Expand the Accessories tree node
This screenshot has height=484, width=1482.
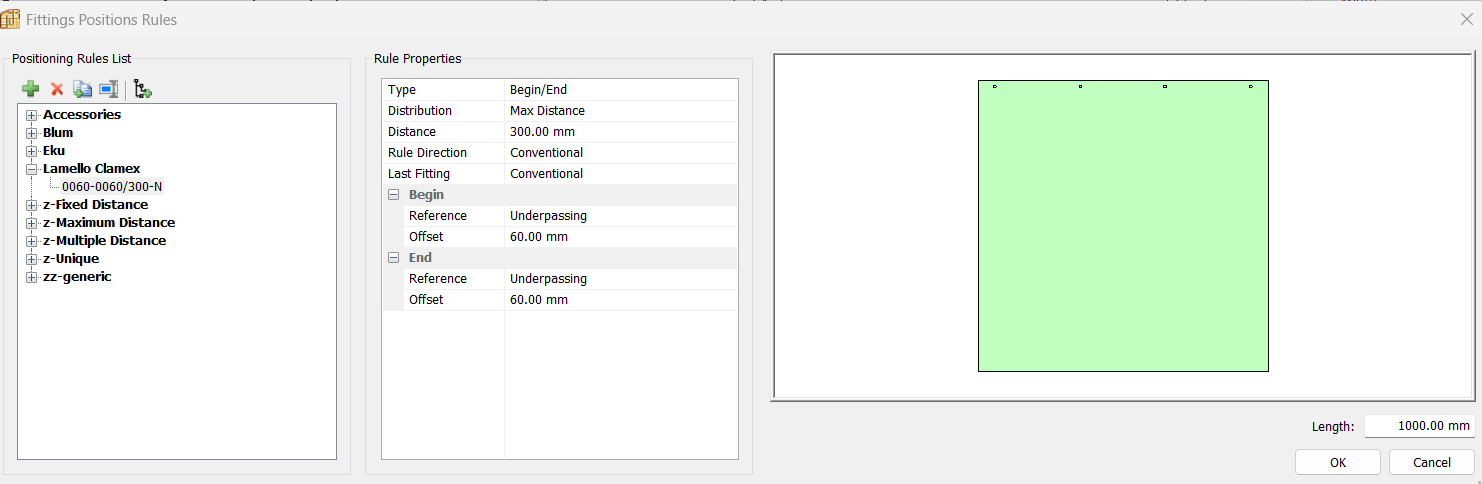pos(32,115)
